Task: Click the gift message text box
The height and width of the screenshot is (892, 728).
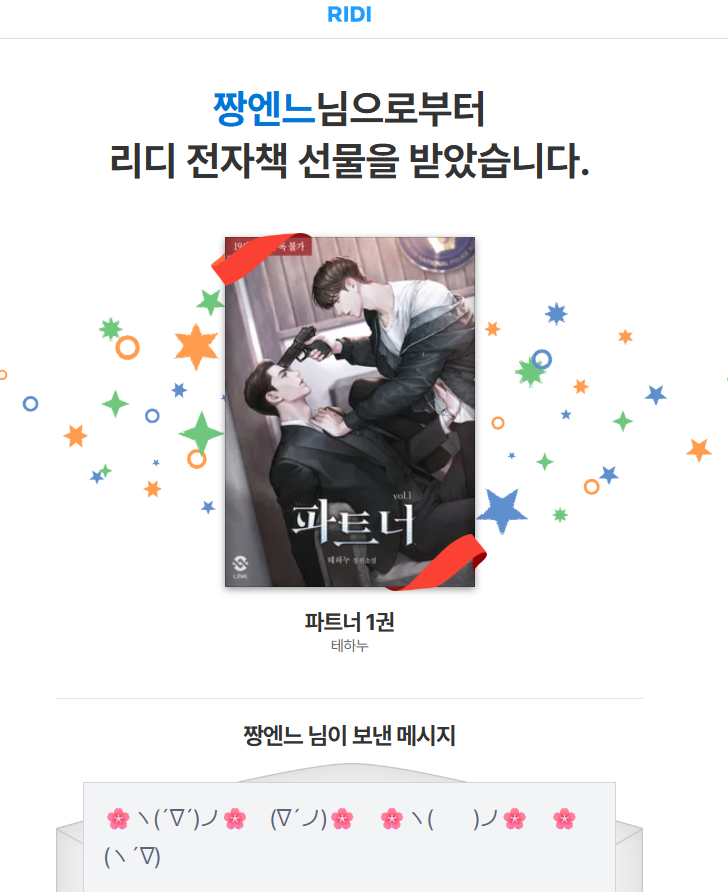Action: 349,837
